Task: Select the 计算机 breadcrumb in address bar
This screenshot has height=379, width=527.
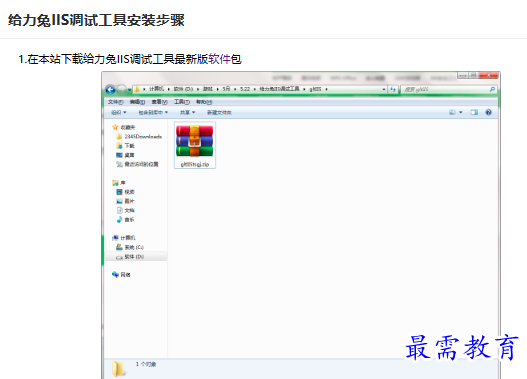Action: coord(156,89)
